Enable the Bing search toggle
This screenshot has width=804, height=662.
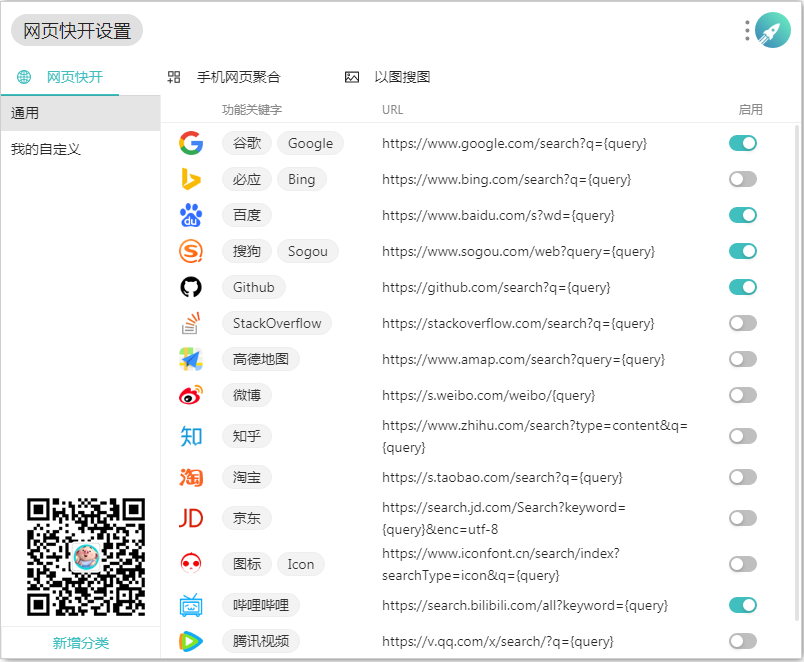tap(742, 179)
